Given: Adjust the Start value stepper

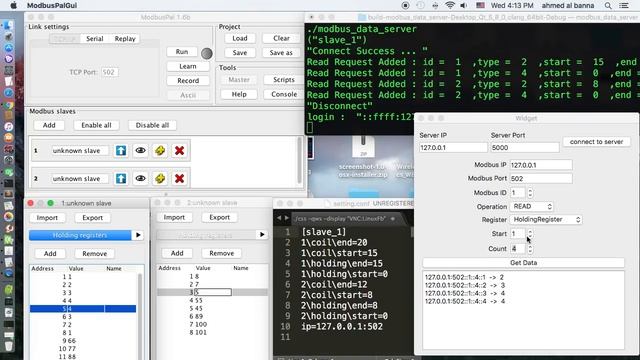Looking at the screenshot, I should [530, 233].
